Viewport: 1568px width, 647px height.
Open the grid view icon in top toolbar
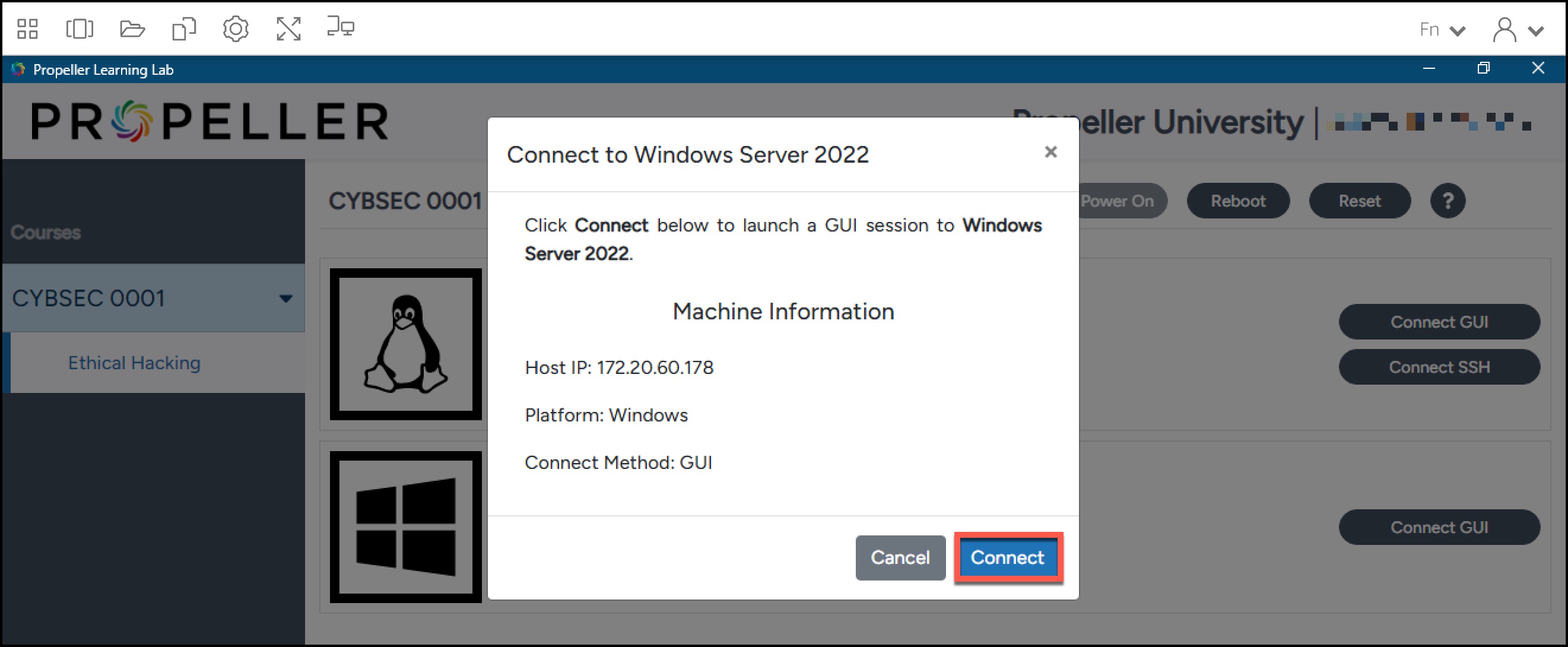[27, 28]
